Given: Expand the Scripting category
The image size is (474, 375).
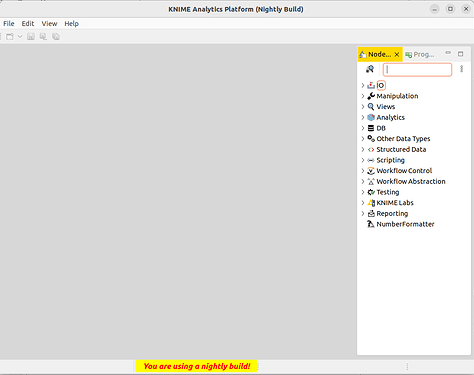Looking at the screenshot, I should (x=363, y=160).
